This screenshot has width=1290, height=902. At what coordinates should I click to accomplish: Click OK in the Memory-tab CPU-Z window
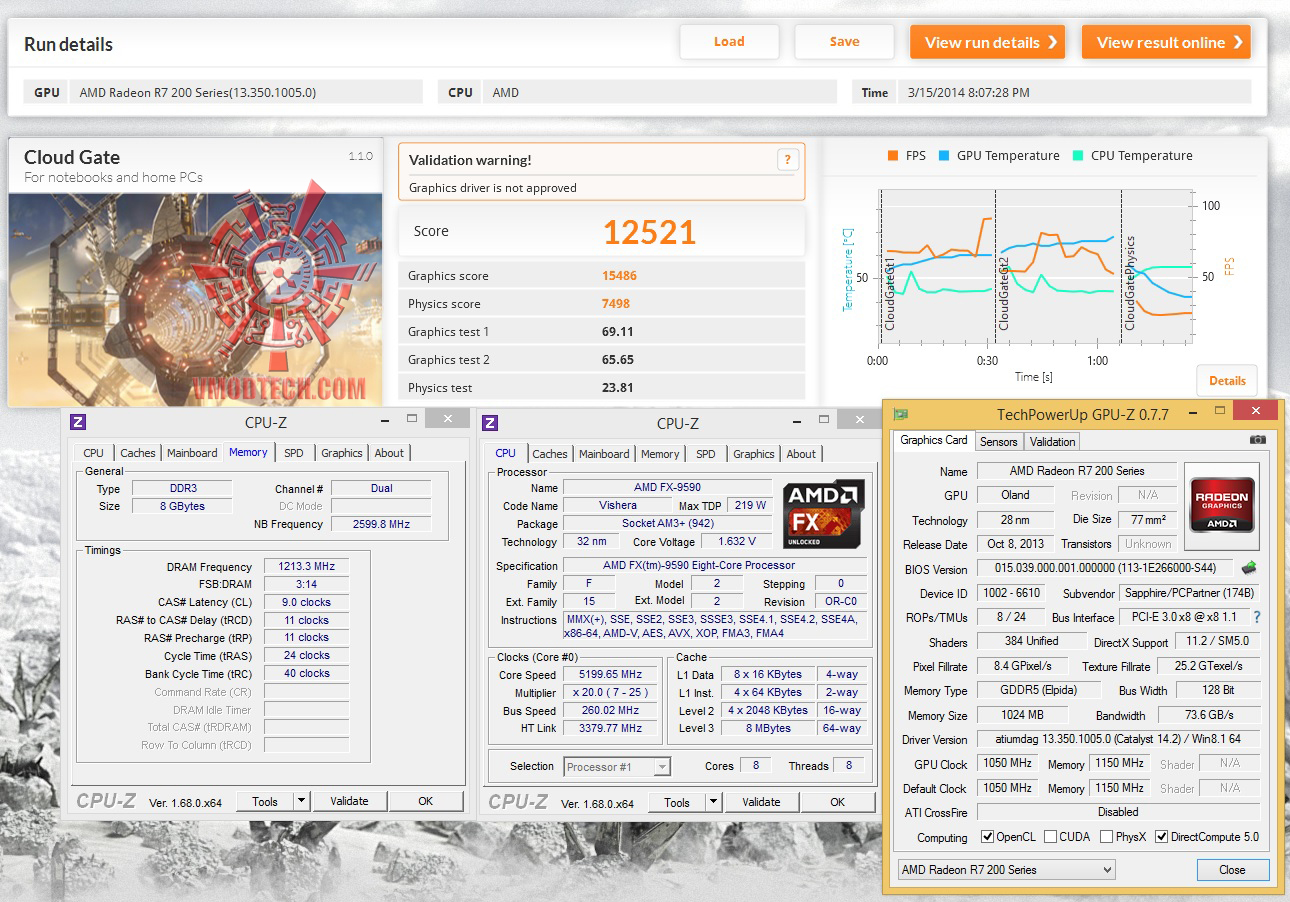(426, 801)
